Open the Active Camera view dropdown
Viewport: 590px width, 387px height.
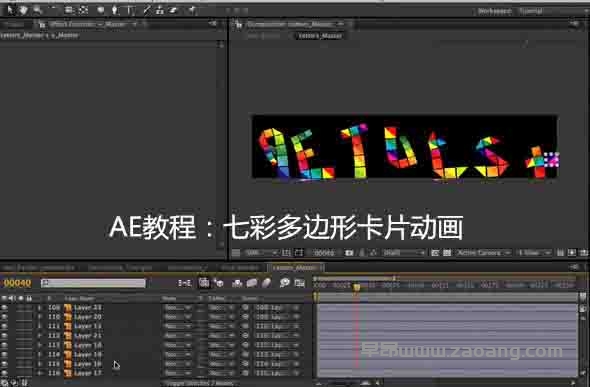point(484,253)
